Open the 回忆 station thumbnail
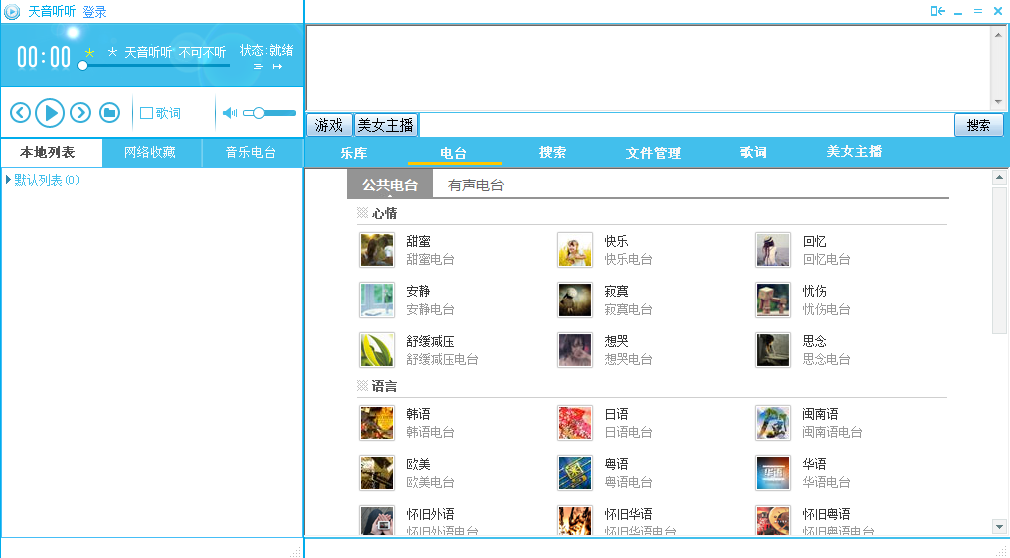This screenshot has height=558, width=1010. pyautogui.click(x=773, y=250)
